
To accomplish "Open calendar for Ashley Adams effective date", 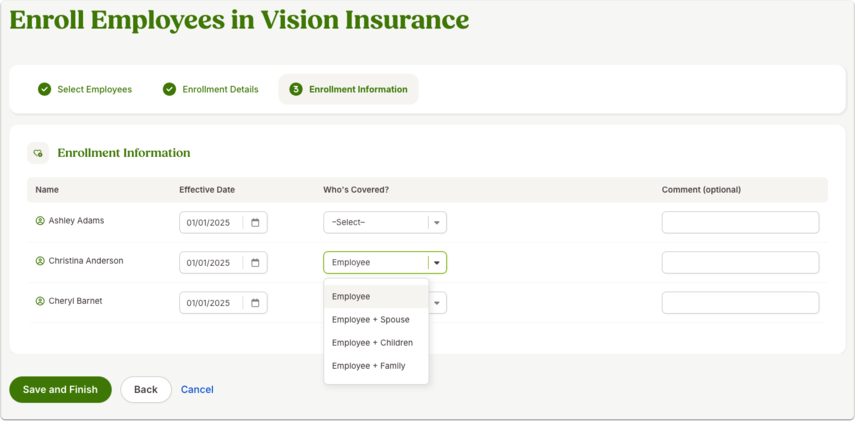I will [x=255, y=222].
